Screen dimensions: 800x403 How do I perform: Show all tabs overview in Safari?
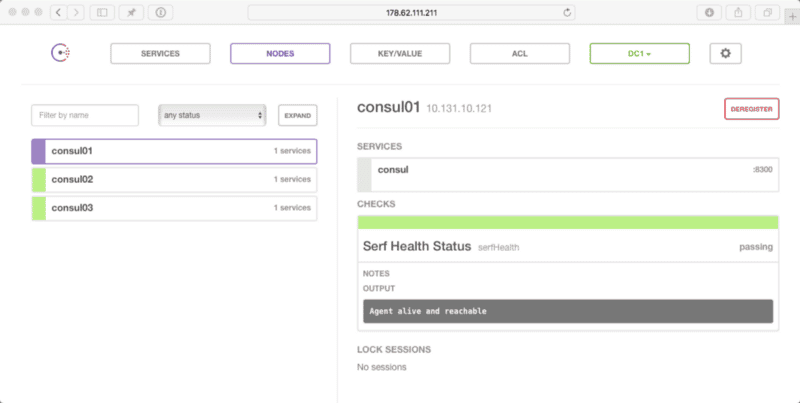[x=767, y=12]
